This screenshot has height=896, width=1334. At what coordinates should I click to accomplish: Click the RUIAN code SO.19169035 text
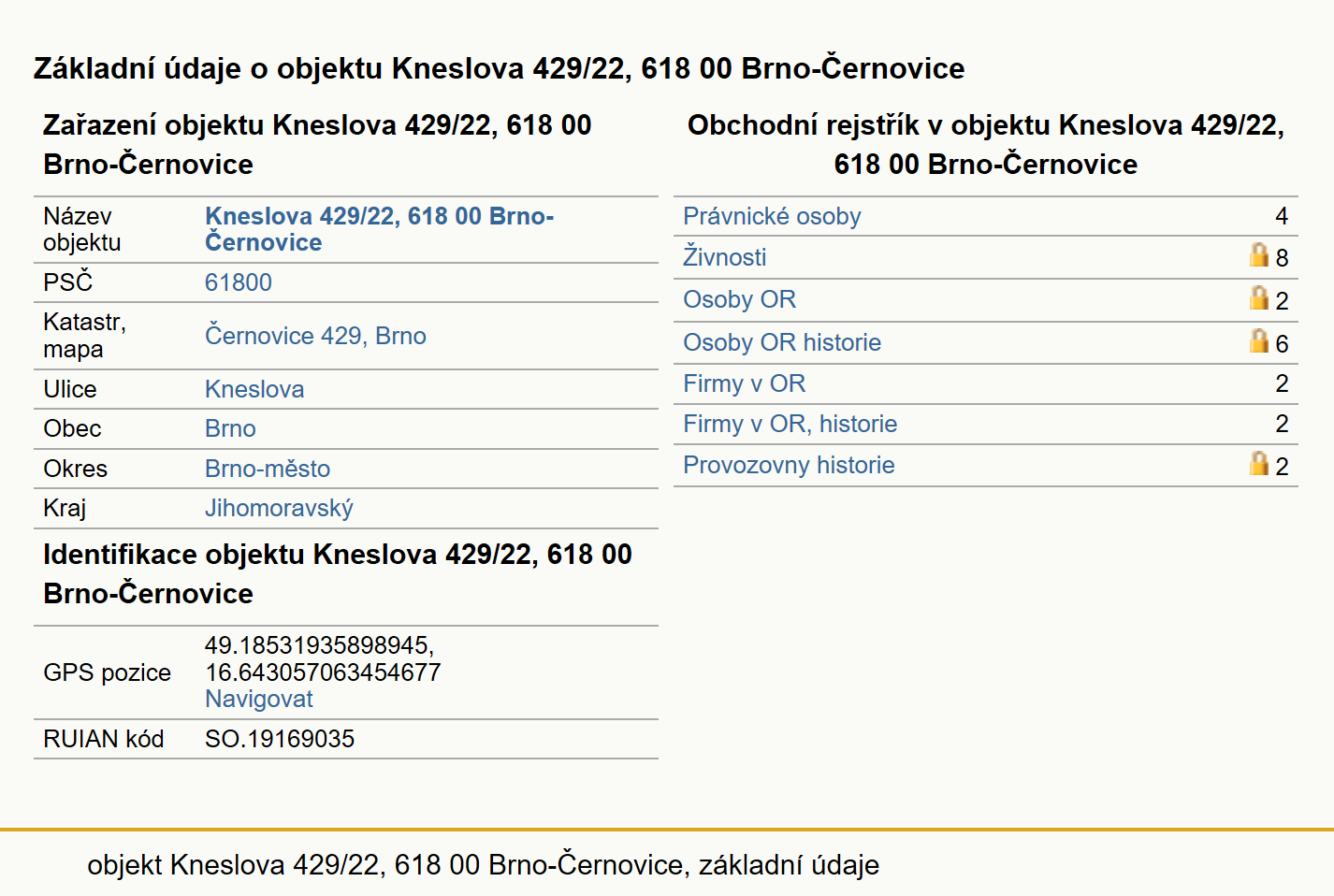tap(280, 739)
